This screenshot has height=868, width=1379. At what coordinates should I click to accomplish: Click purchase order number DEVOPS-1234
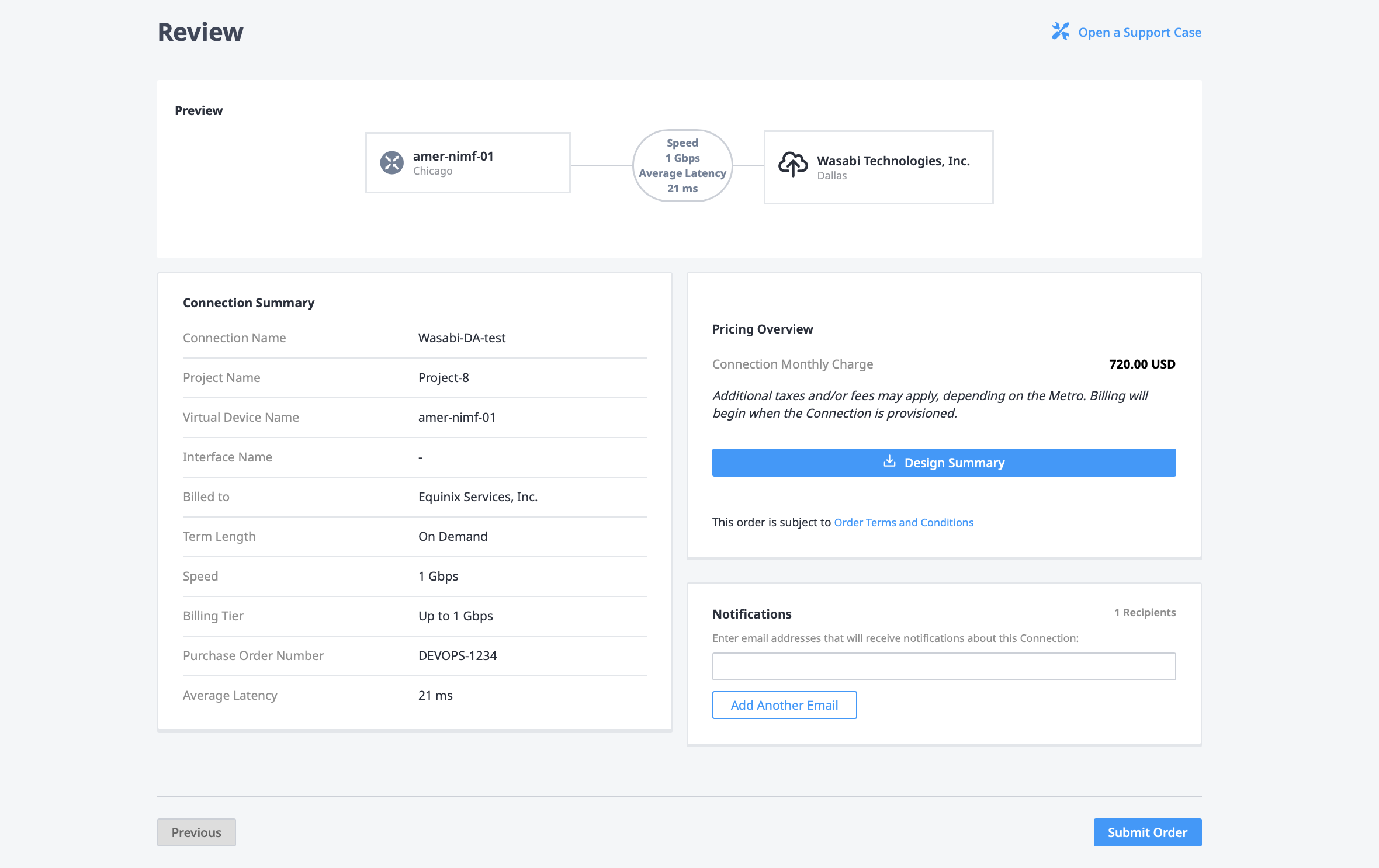pos(458,655)
